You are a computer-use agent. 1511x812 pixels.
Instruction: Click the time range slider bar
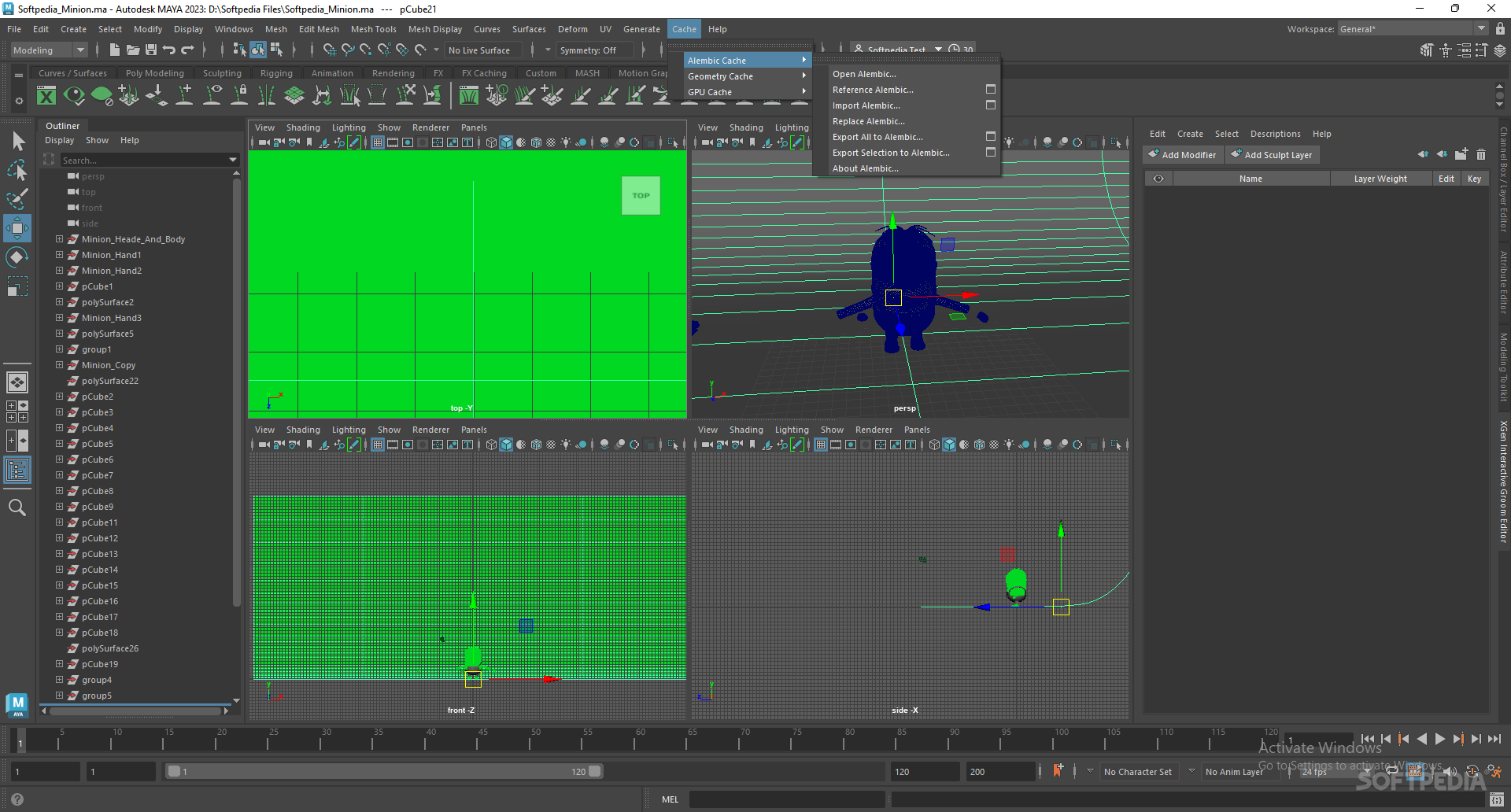[384, 772]
